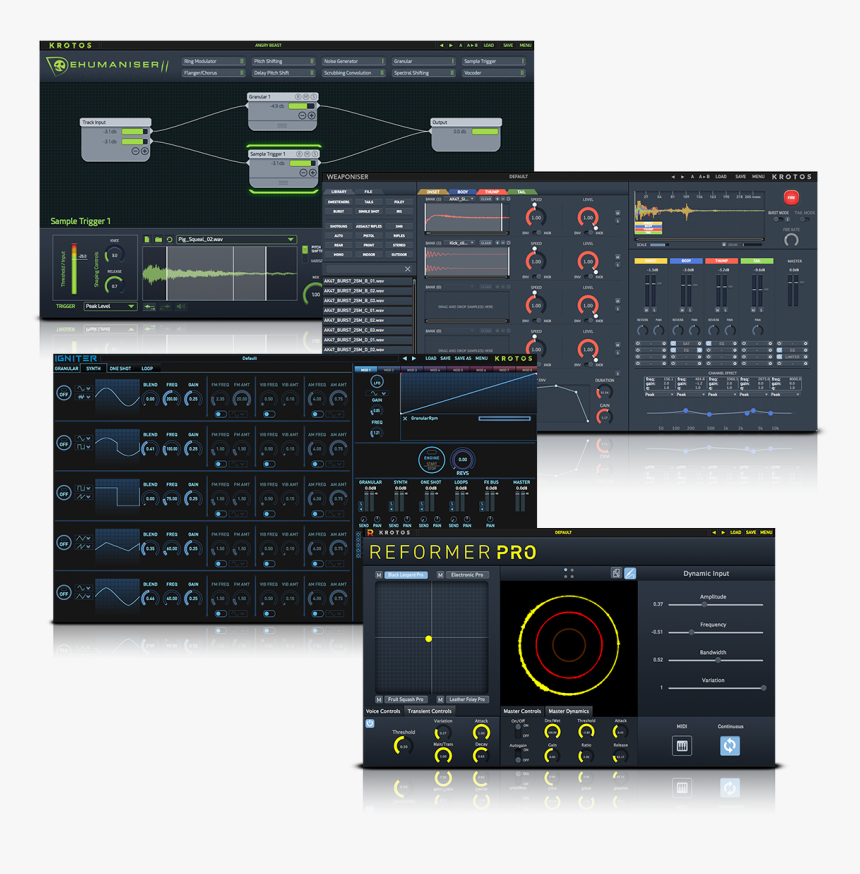Click next preset arrow in Weaponiser header
Image resolution: width=860 pixels, height=874 pixels.
pos(682,177)
